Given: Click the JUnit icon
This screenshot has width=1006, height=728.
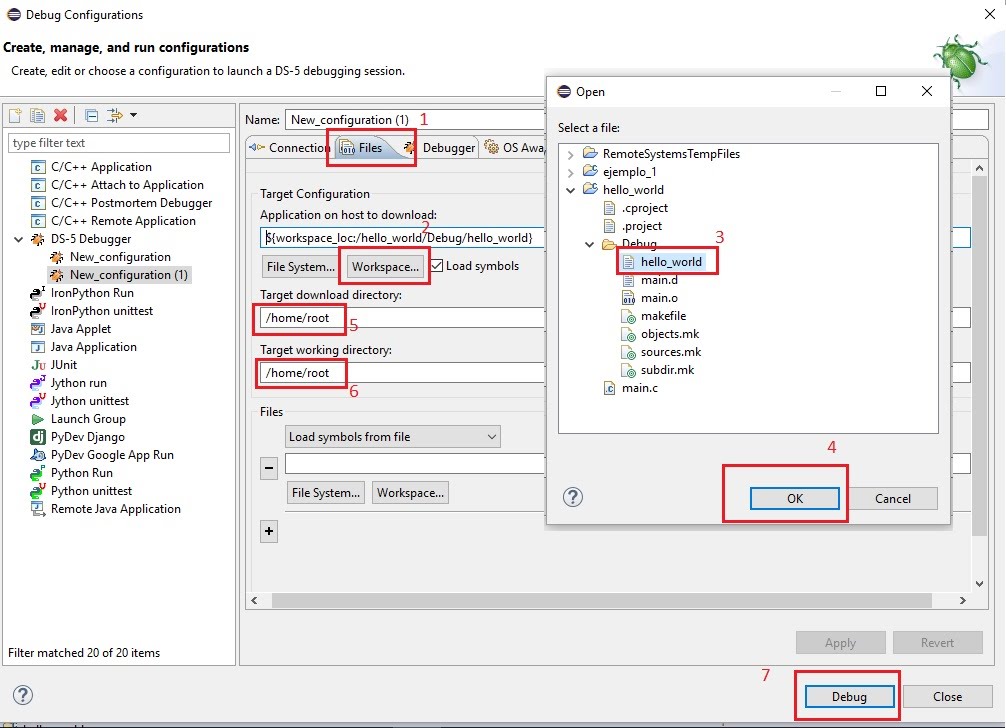Looking at the screenshot, I should click(38, 365).
